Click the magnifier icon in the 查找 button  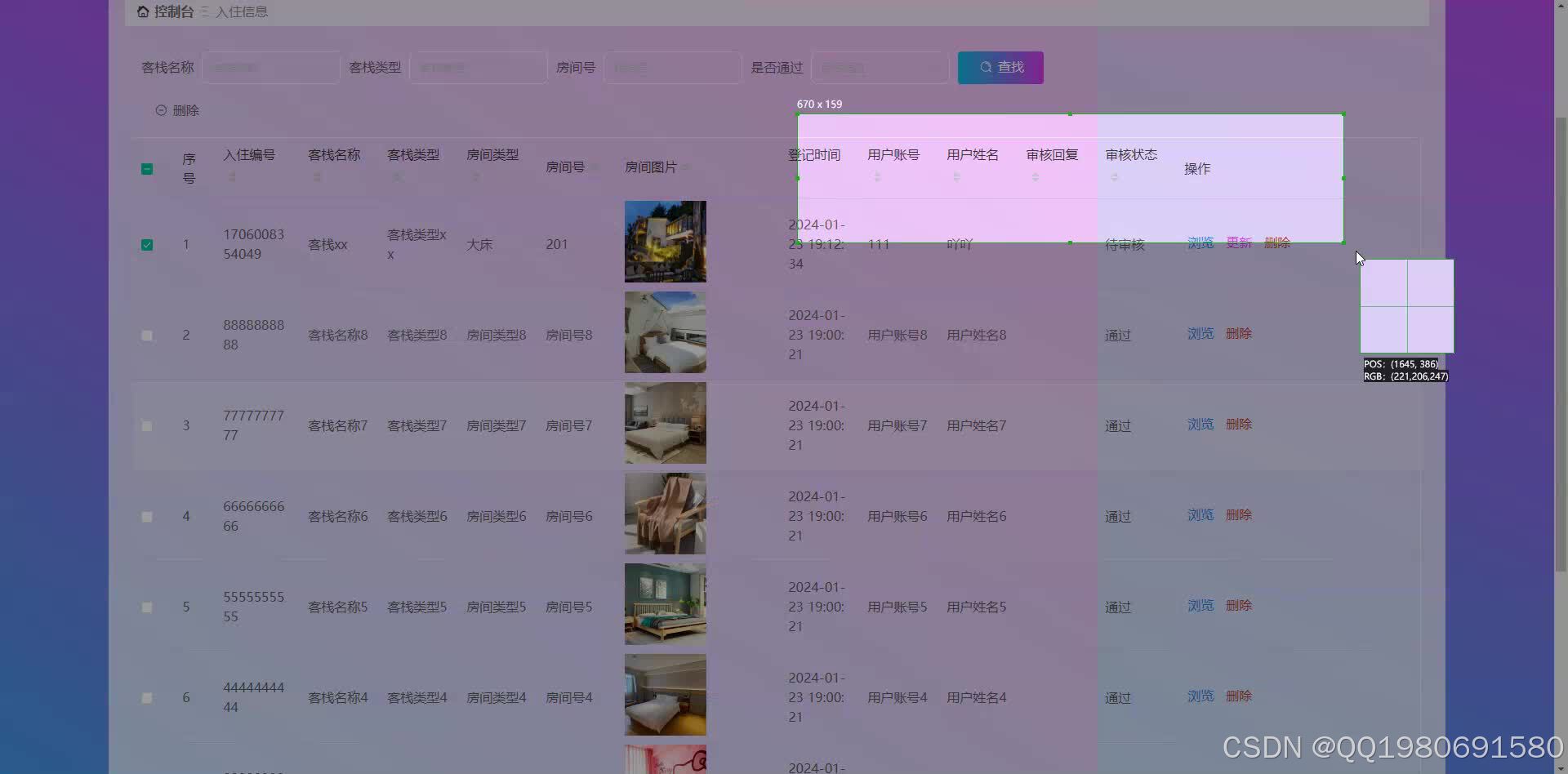pyautogui.click(x=986, y=67)
